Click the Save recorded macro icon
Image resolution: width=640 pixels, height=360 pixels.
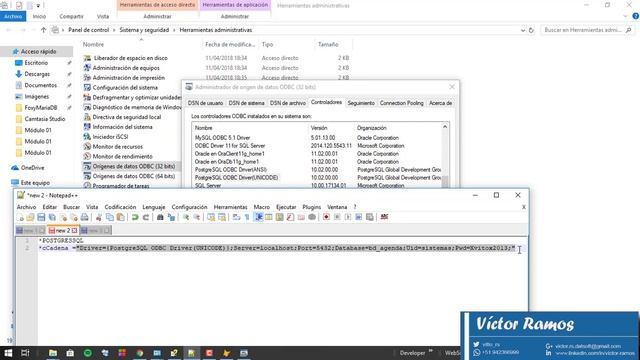369,217
